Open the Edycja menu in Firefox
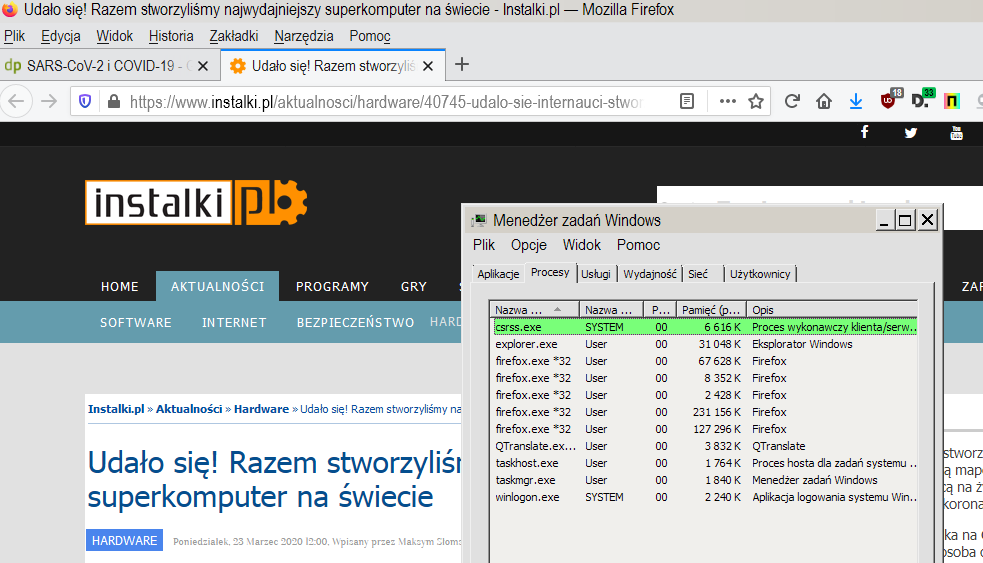The image size is (983, 563). pyautogui.click(x=60, y=36)
